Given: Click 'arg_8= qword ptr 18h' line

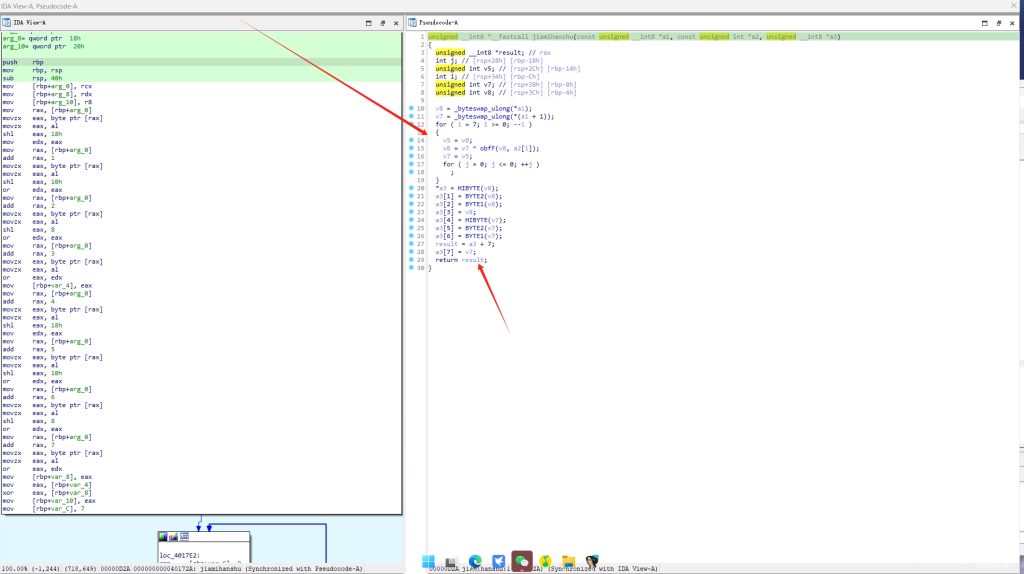Looking at the screenshot, I should (42, 39).
